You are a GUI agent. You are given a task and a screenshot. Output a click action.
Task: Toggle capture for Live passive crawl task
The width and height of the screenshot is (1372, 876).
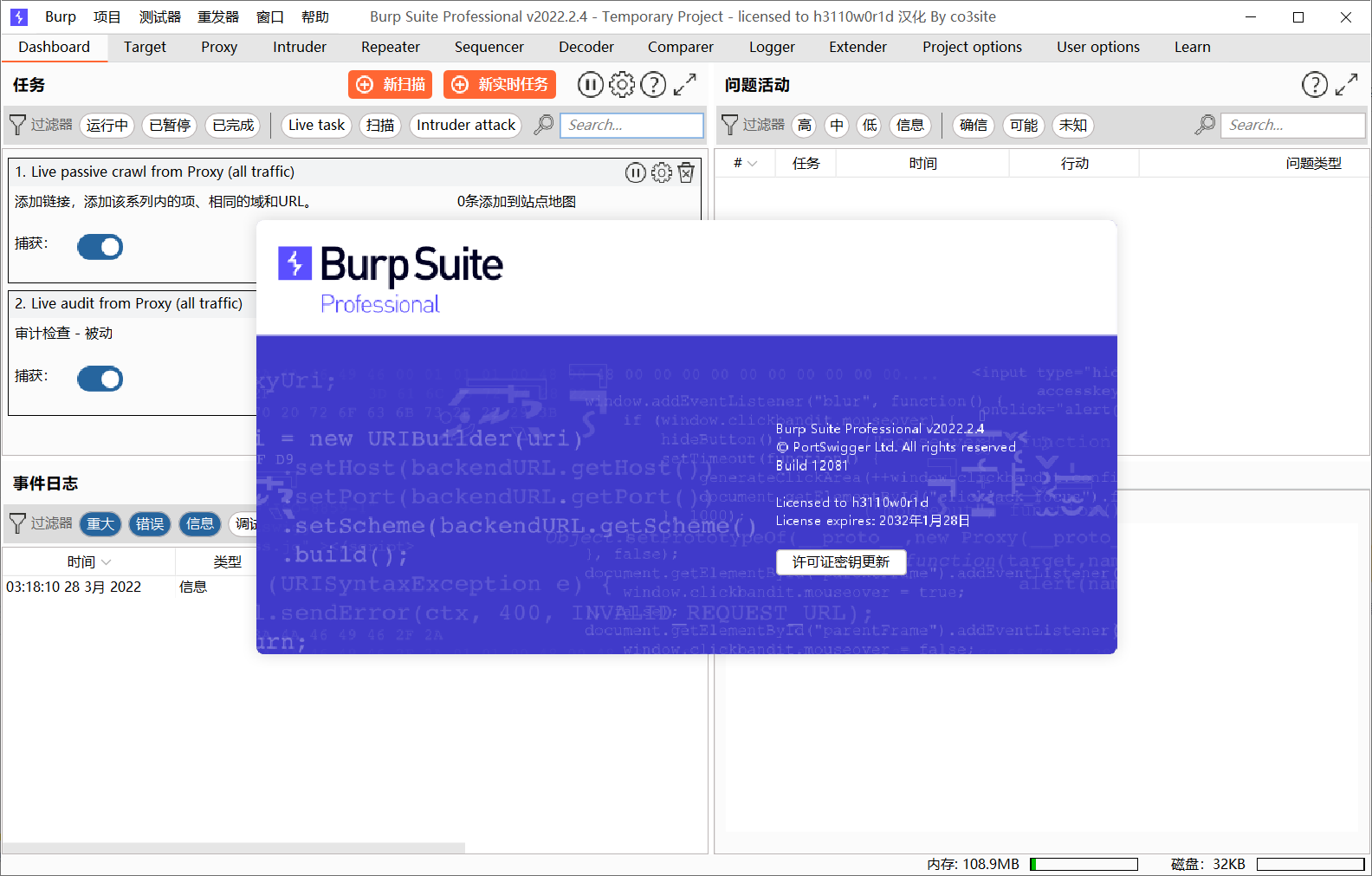pyautogui.click(x=100, y=247)
